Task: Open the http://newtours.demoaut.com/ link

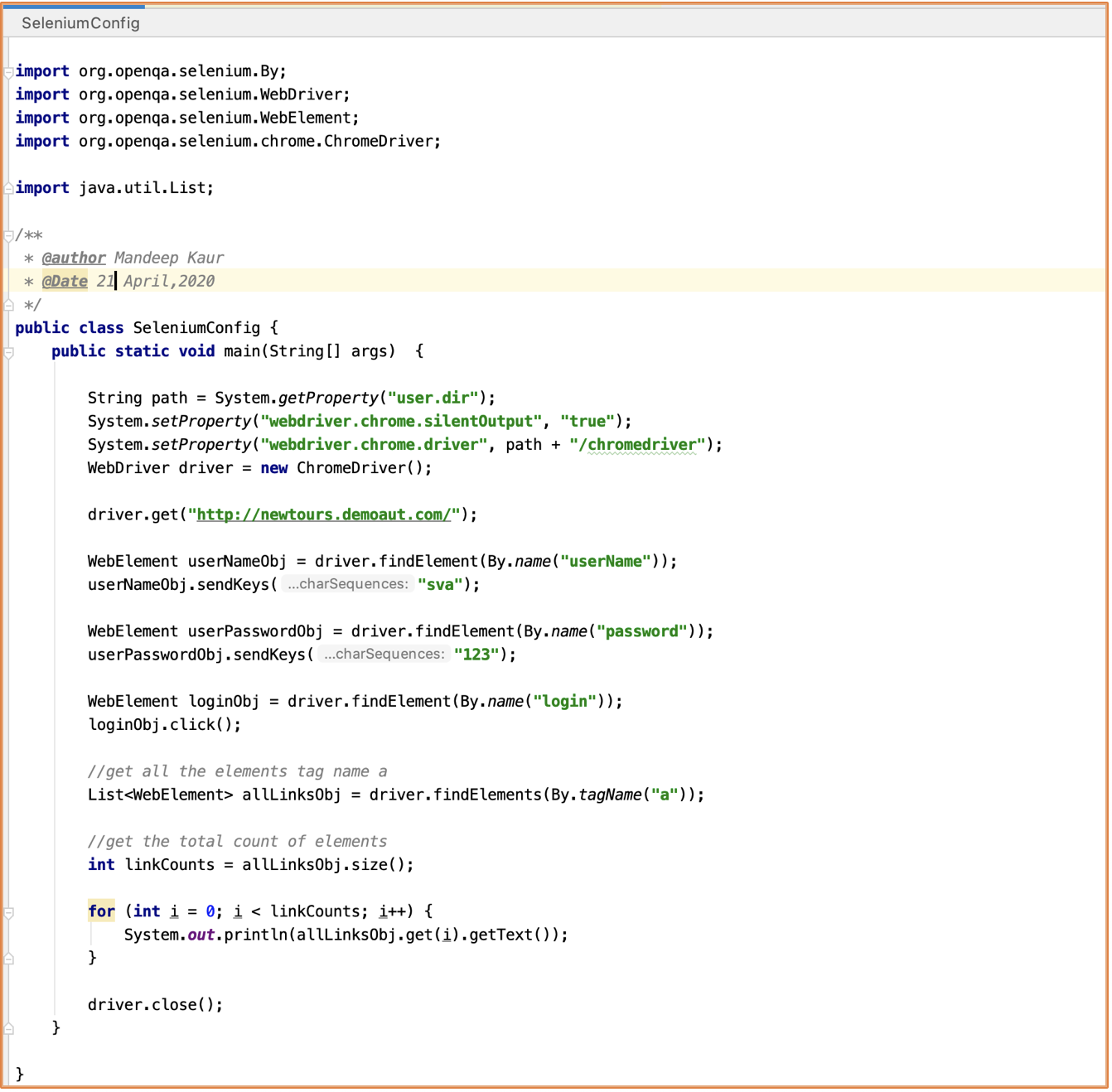Action: [324, 515]
